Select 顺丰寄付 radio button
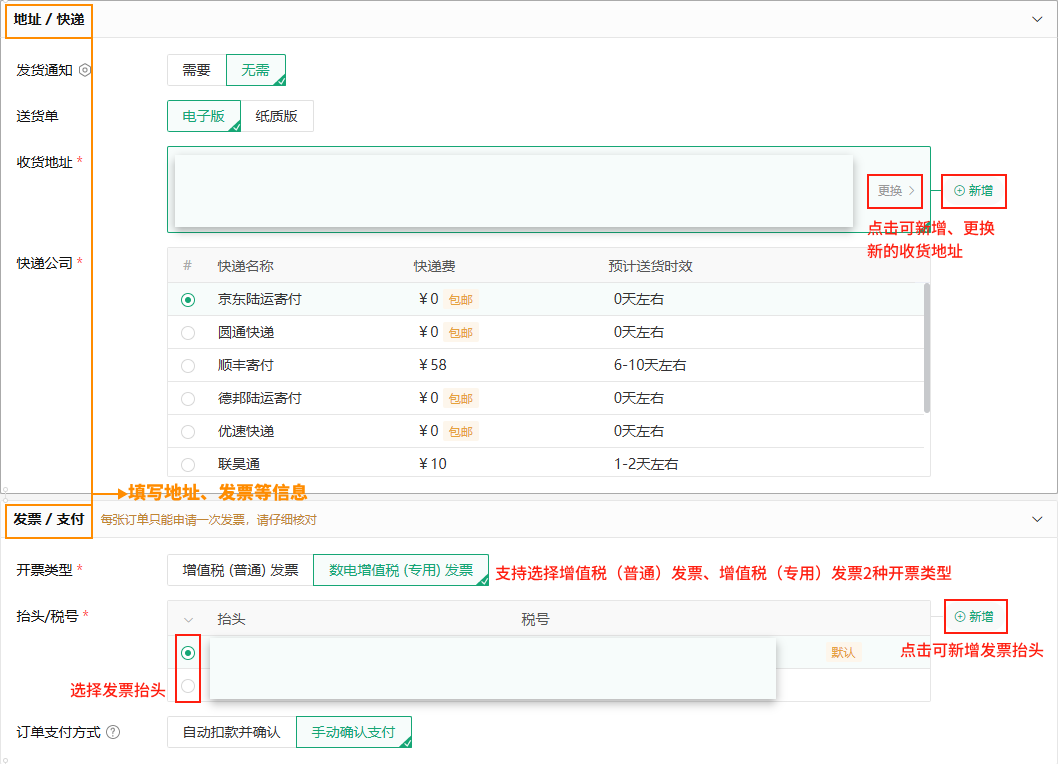Viewport: 1058px width, 764px height. (188, 365)
